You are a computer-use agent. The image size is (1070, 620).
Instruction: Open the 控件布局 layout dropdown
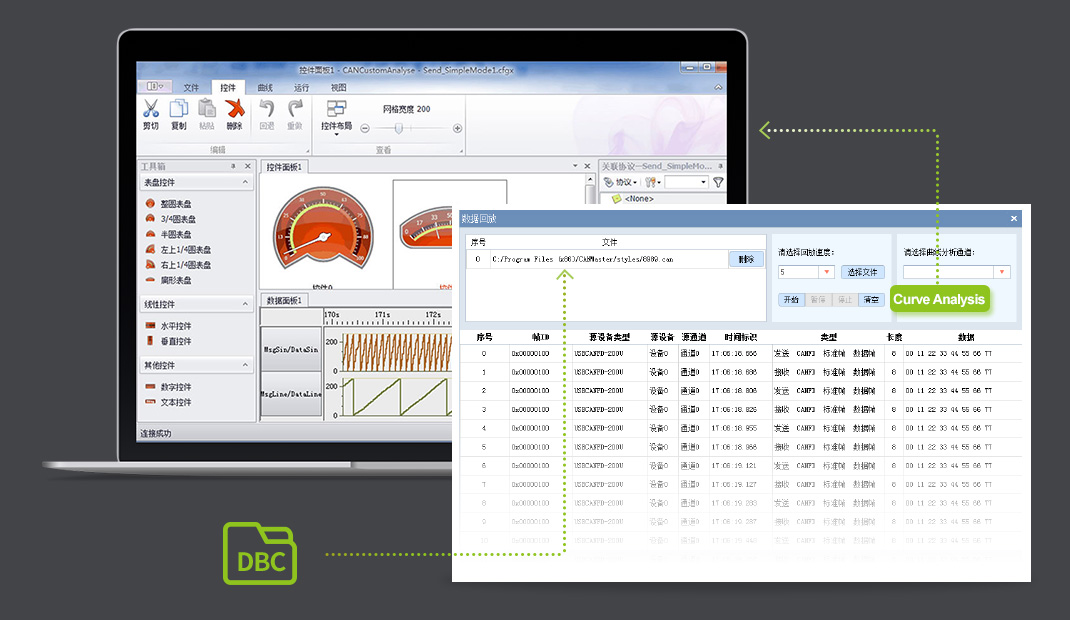(x=336, y=116)
